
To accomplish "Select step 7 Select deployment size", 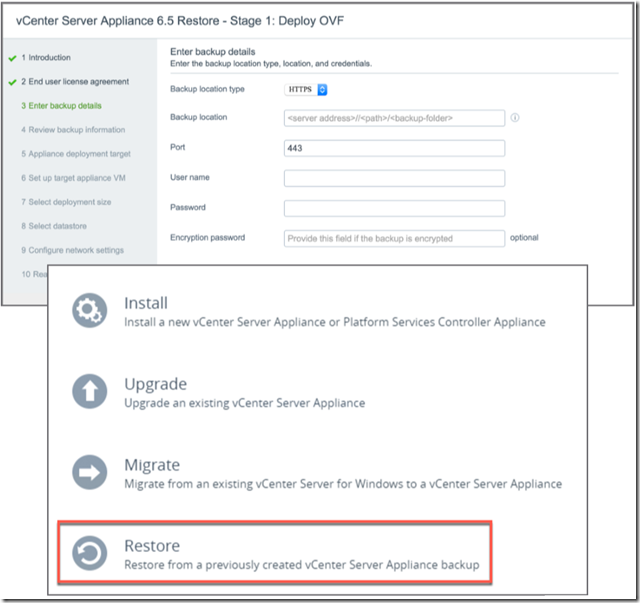I will coord(66,202).
